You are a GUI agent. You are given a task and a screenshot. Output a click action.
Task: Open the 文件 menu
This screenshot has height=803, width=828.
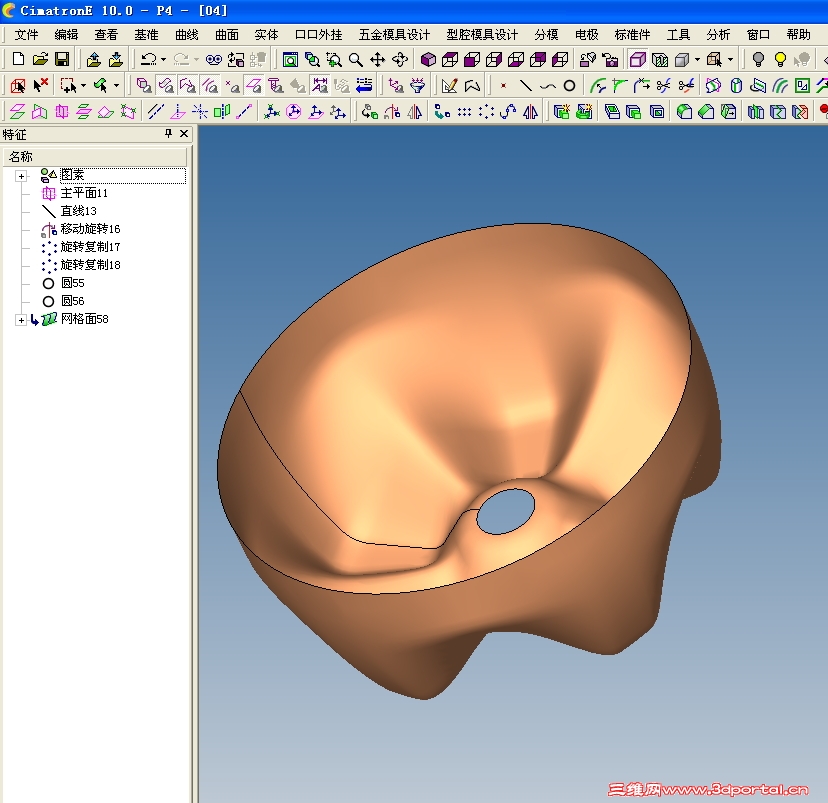tap(26, 35)
